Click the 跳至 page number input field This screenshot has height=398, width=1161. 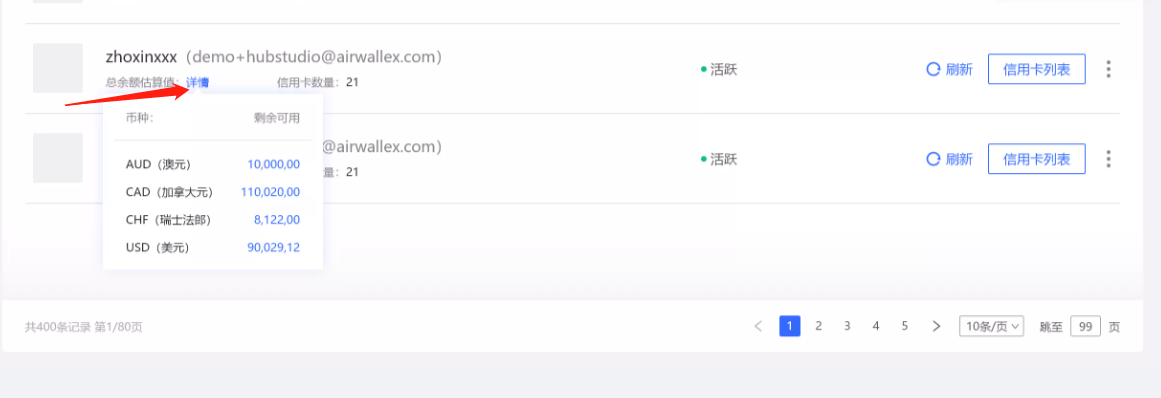point(1085,326)
